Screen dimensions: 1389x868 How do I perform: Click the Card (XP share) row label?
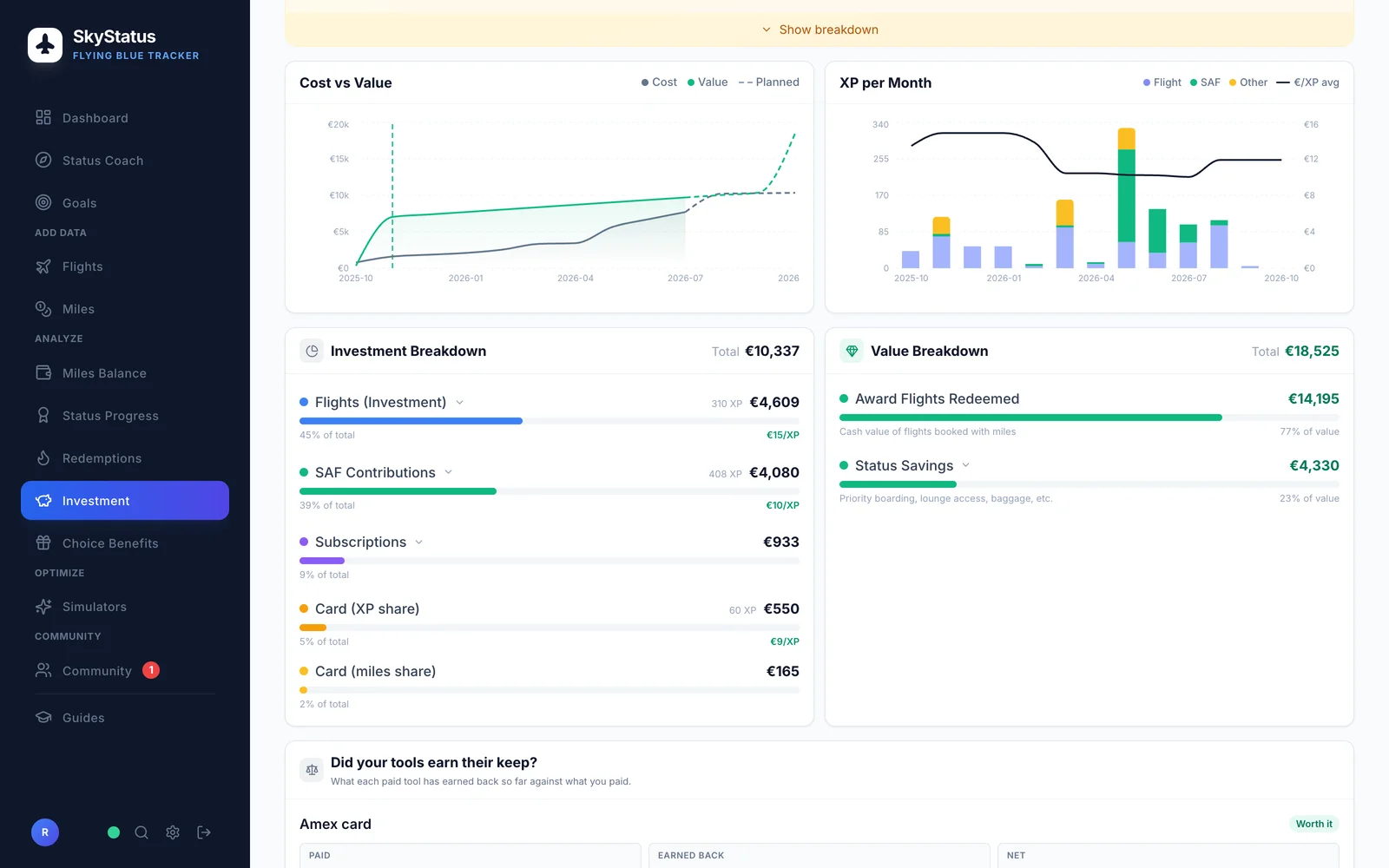(367, 608)
